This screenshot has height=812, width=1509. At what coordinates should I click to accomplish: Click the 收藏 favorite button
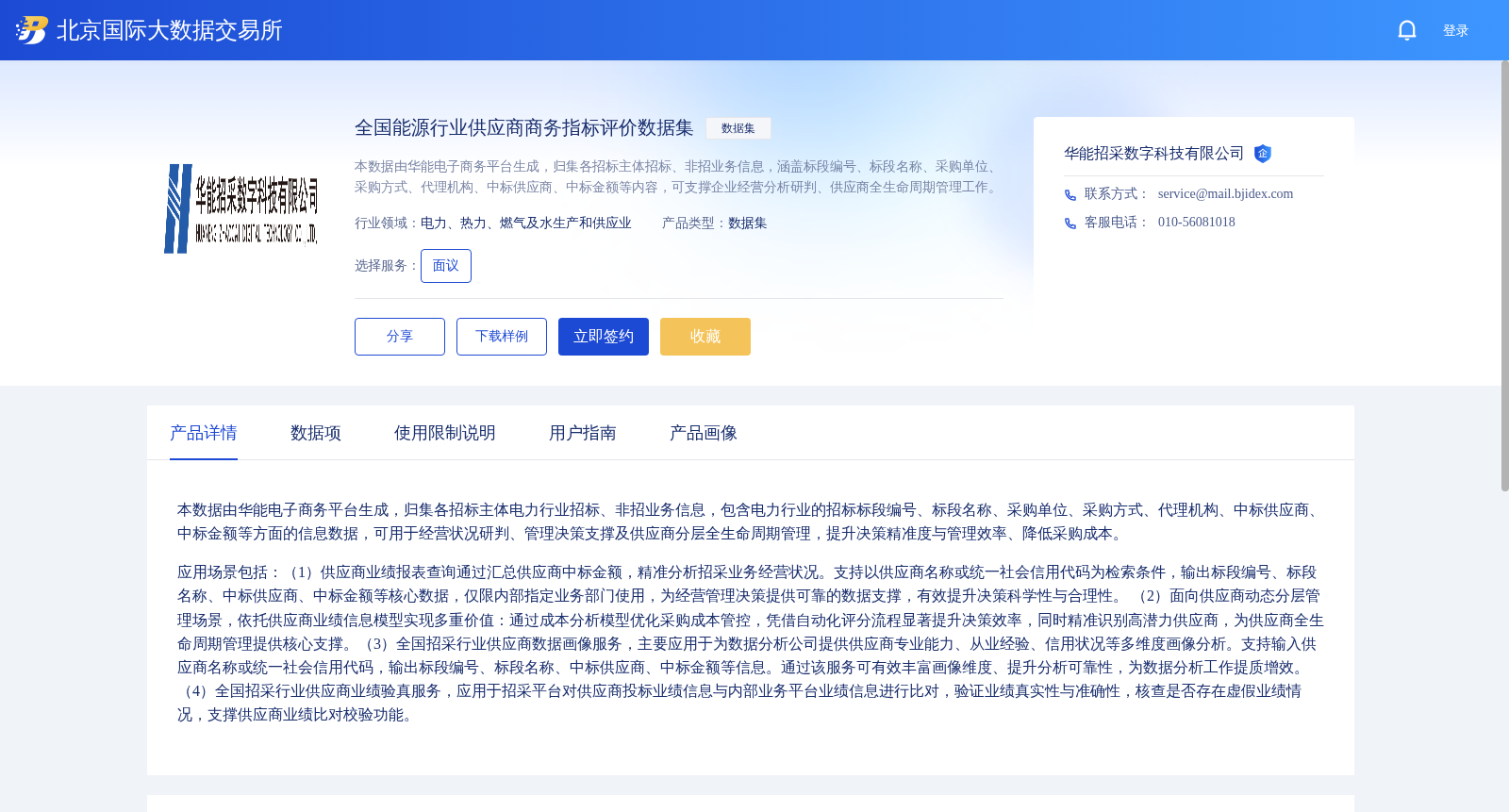pyautogui.click(x=705, y=337)
